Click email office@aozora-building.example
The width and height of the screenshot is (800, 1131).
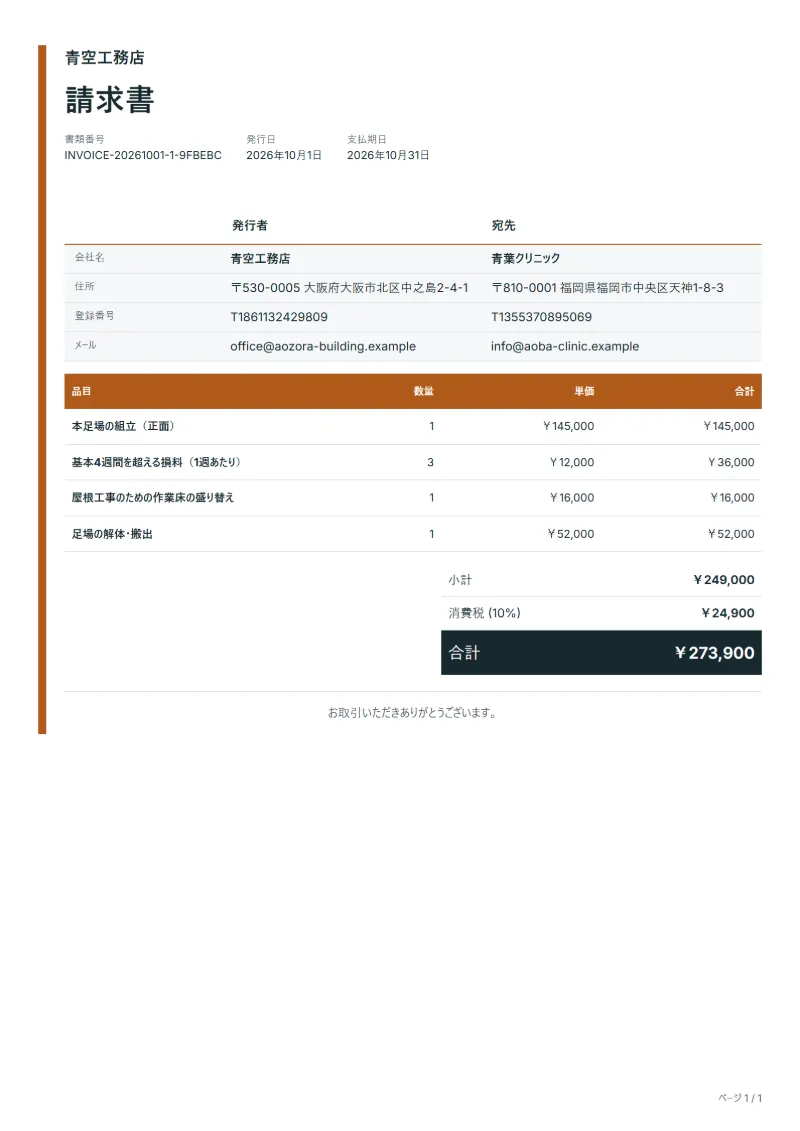click(323, 346)
